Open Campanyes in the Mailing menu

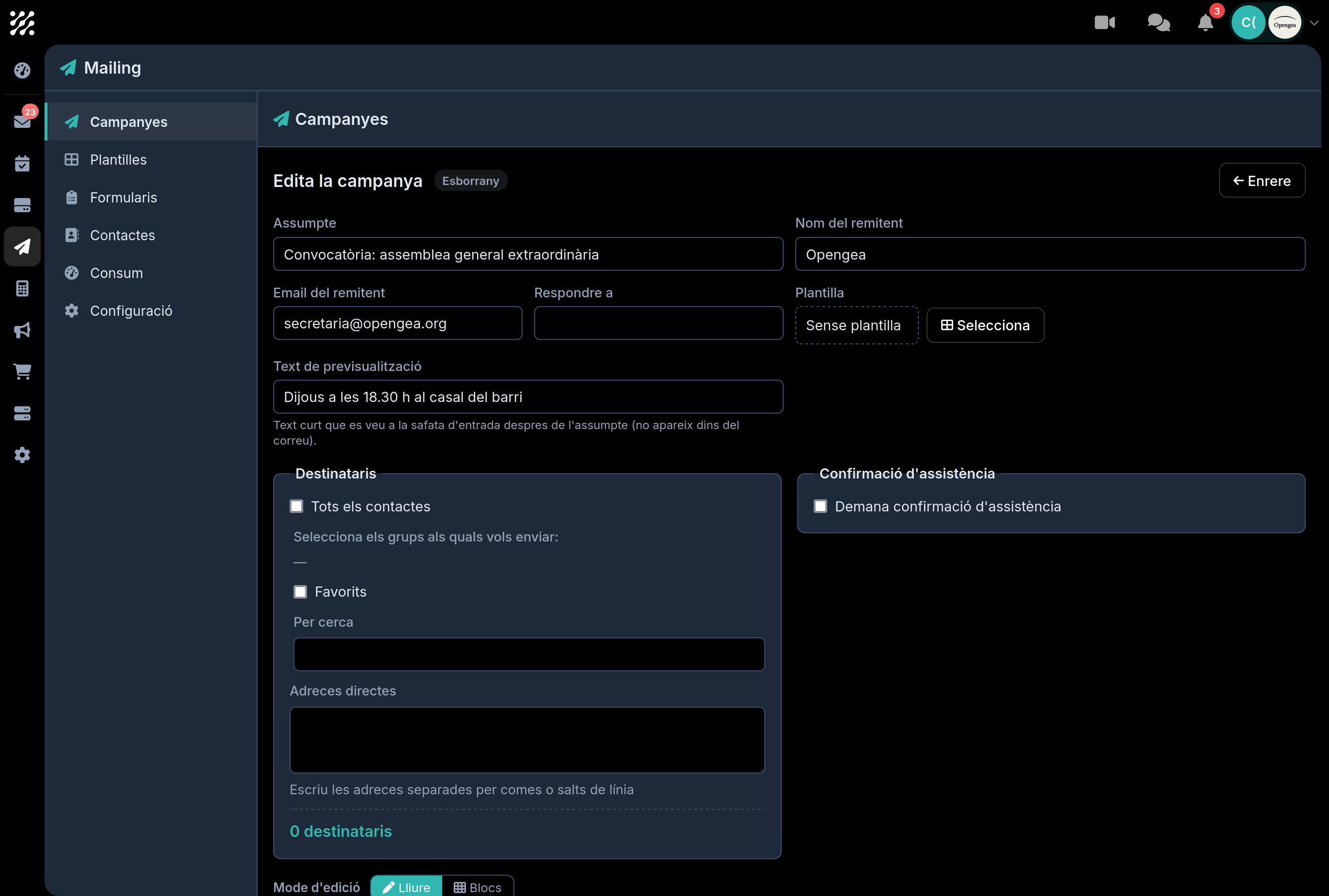pos(151,122)
